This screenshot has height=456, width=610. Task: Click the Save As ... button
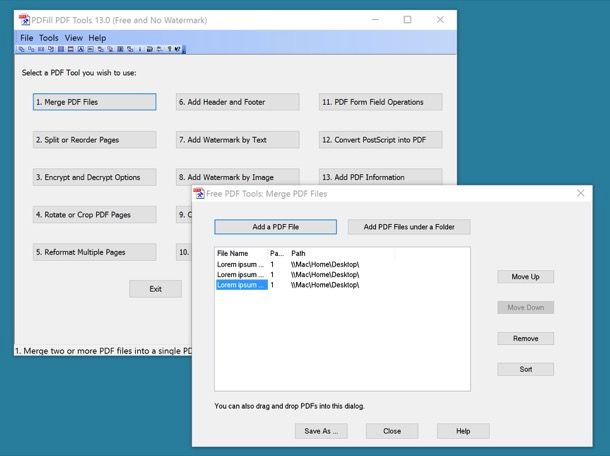[x=321, y=431]
